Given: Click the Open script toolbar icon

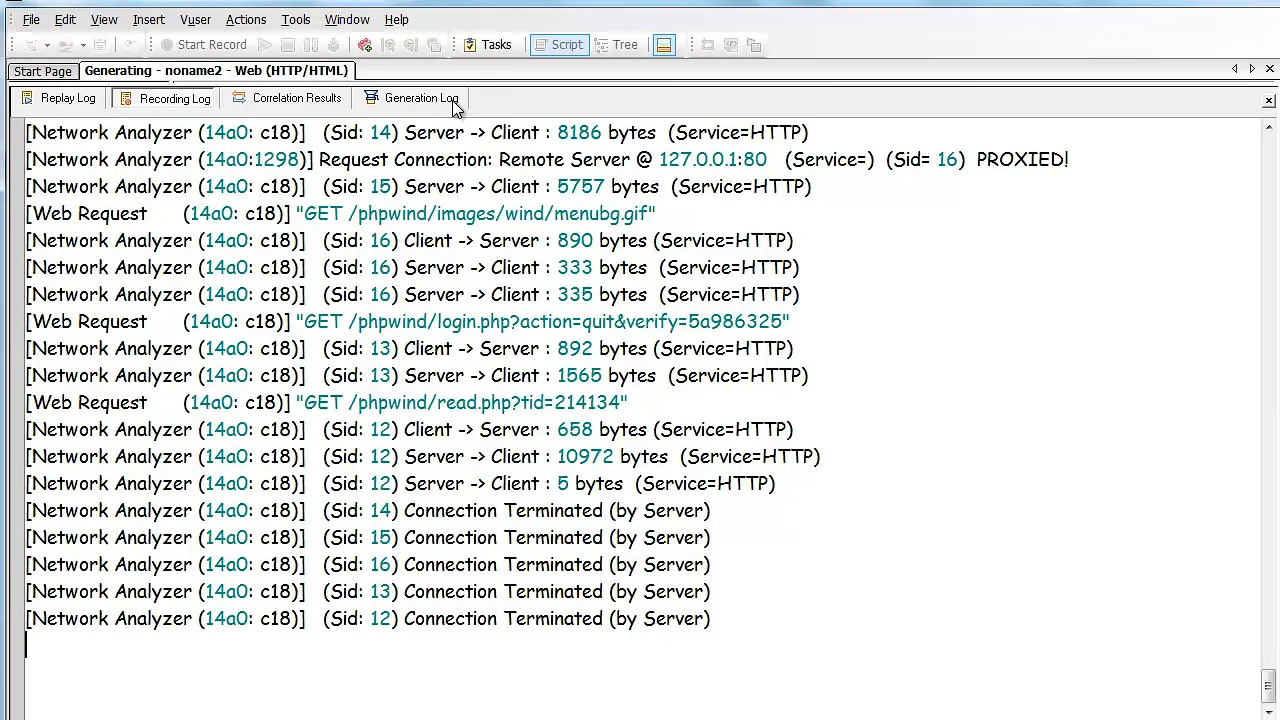Looking at the screenshot, I should coord(65,45).
